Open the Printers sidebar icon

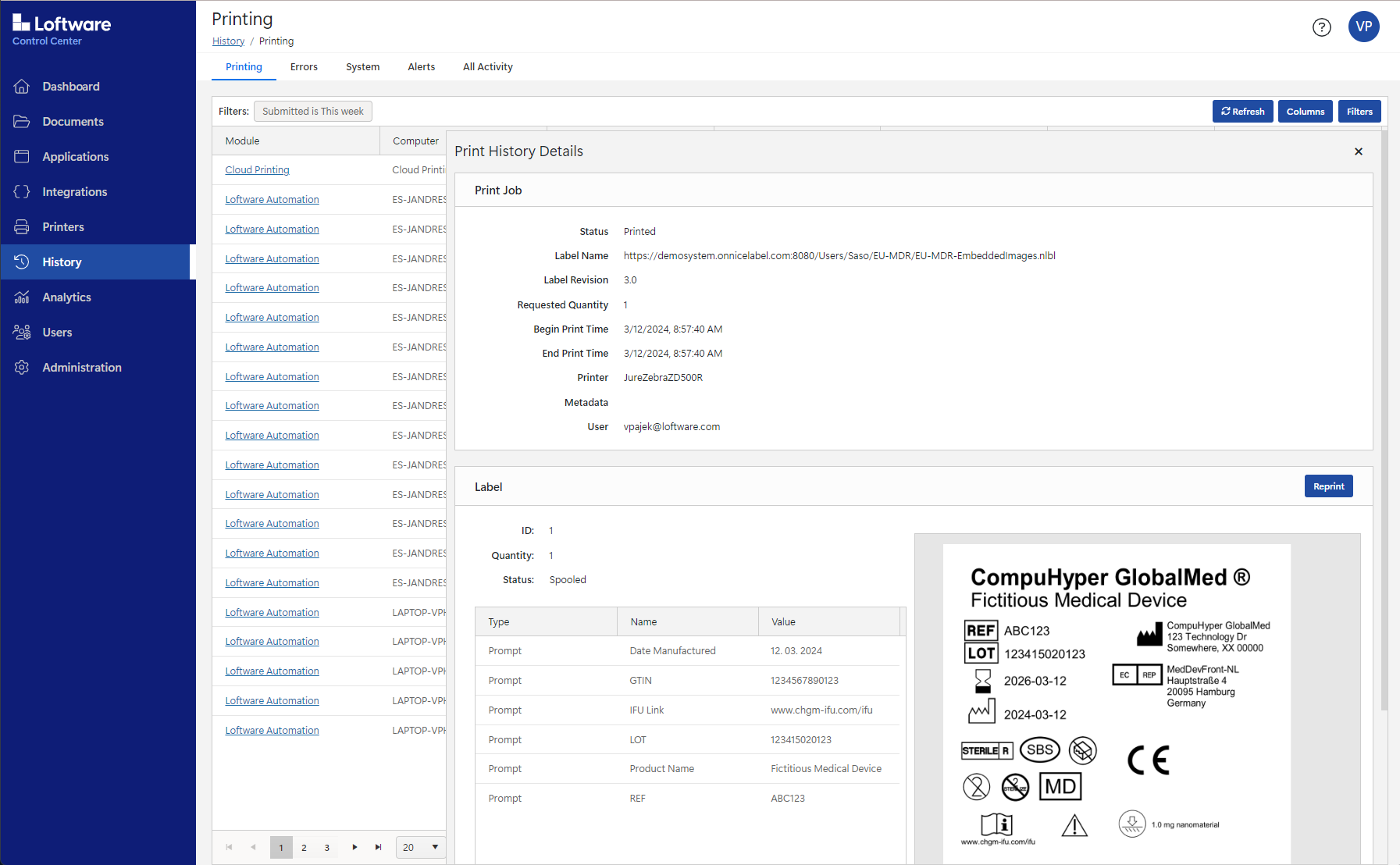22,227
